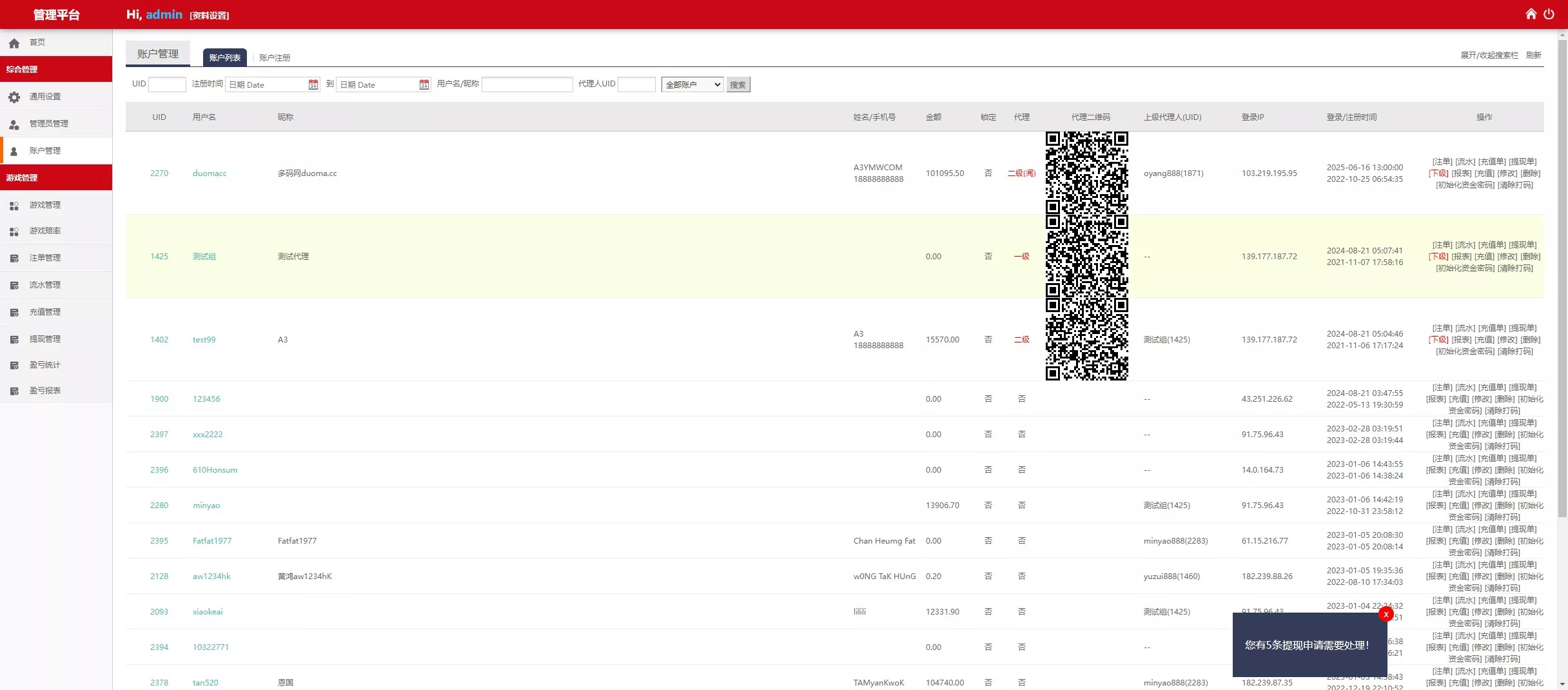
Task: Select the 账户列表 tab
Action: click(224, 57)
